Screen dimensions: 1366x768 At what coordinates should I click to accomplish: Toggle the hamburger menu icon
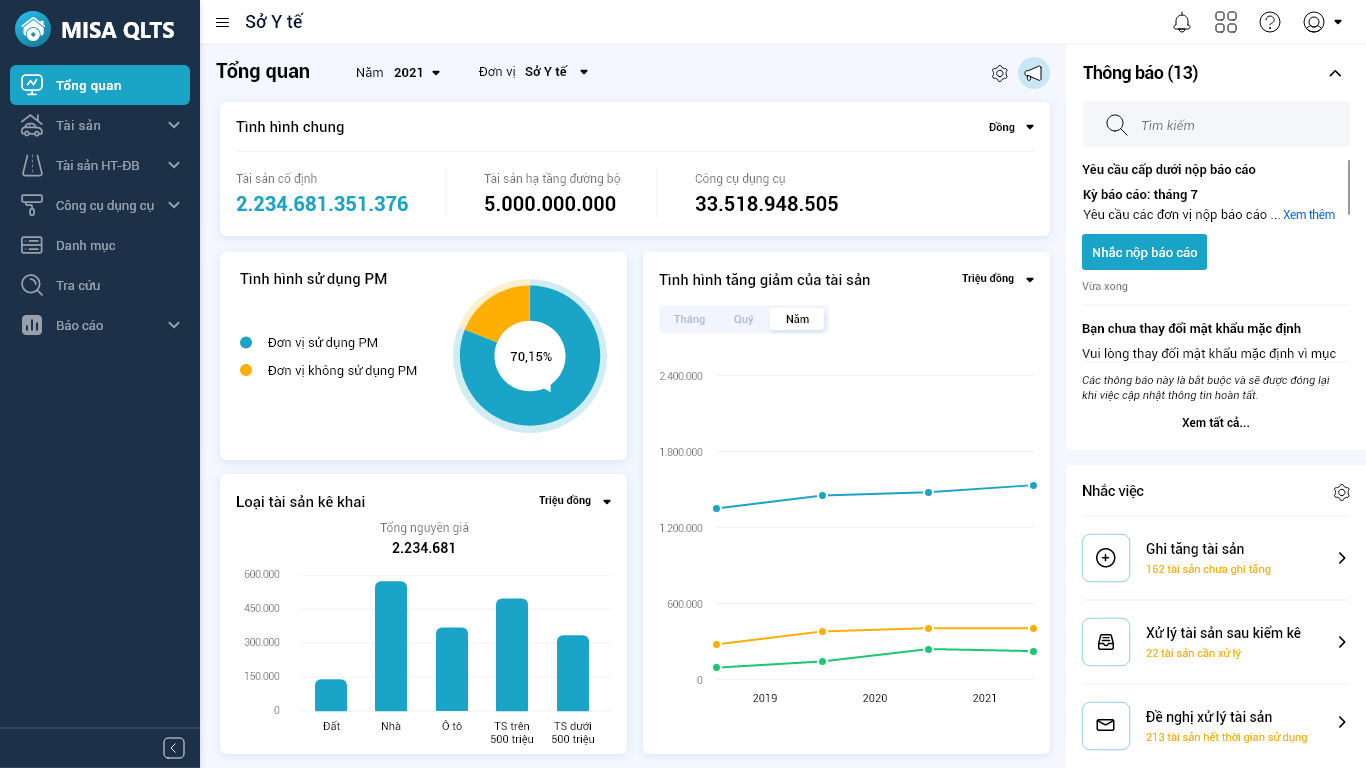tap(223, 22)
